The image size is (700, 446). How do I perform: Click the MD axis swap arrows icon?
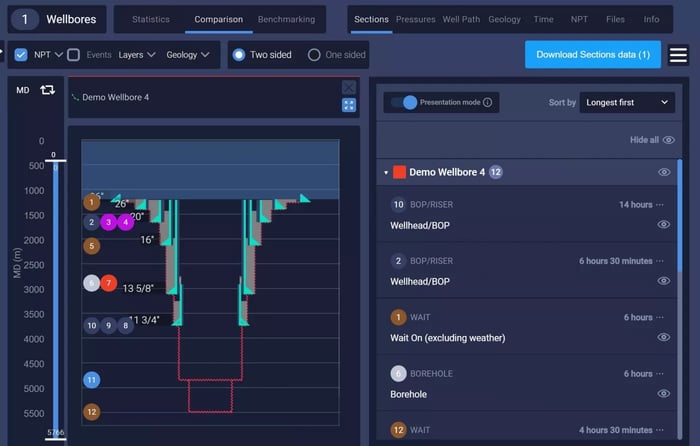(47, 90)
